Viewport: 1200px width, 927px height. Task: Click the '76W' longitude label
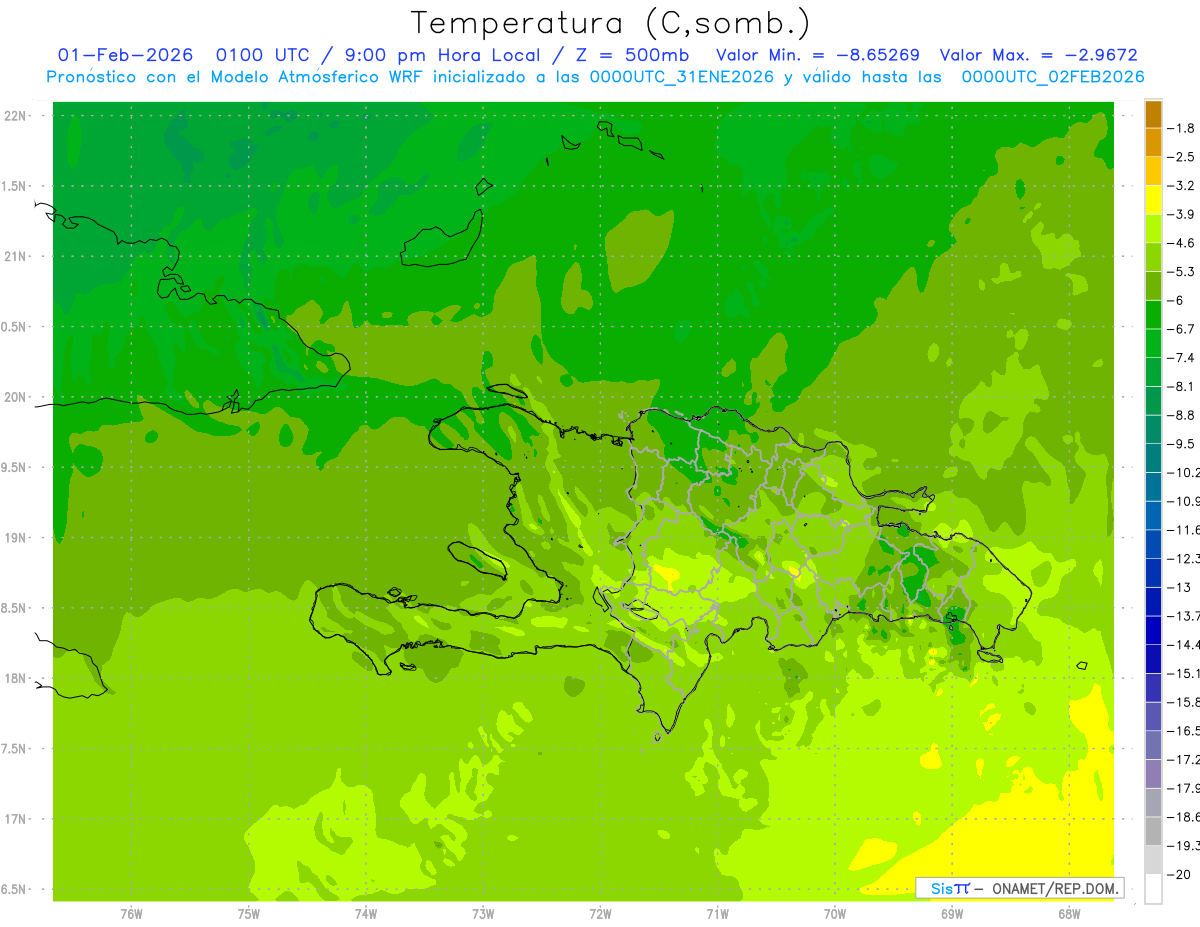[131, 914]
